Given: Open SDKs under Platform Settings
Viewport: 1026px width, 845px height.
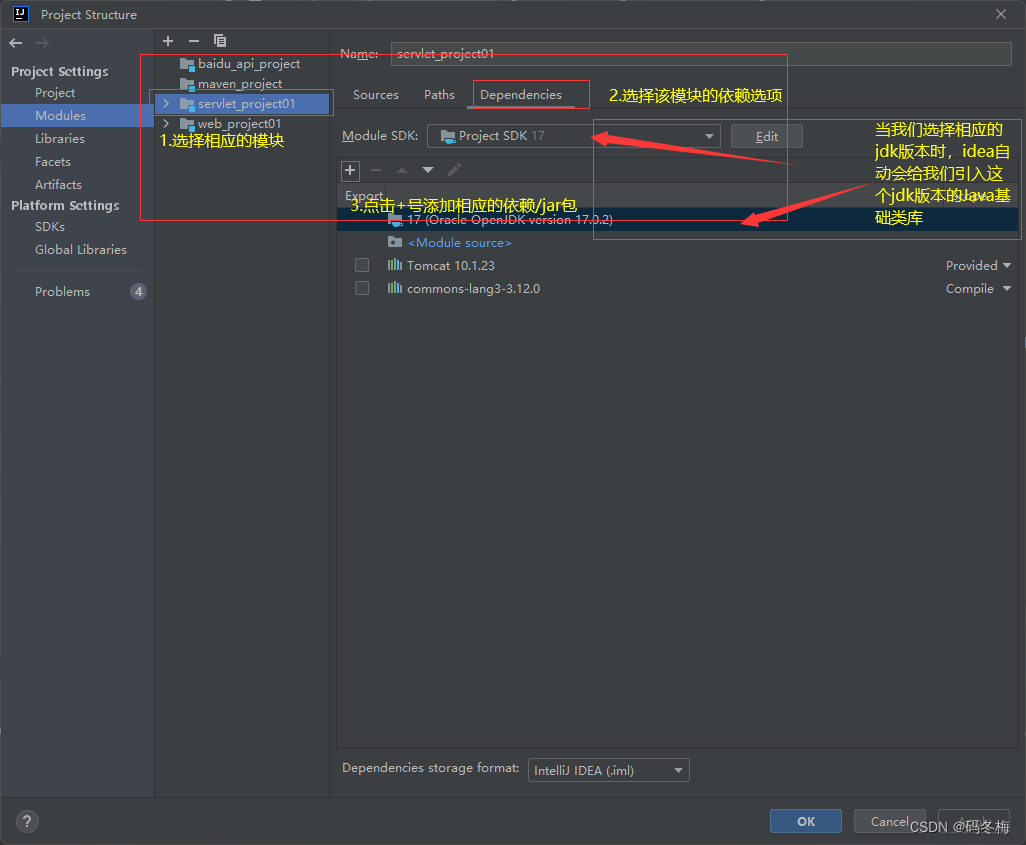Looking at the screenshot, I should [x=50, y=226].
